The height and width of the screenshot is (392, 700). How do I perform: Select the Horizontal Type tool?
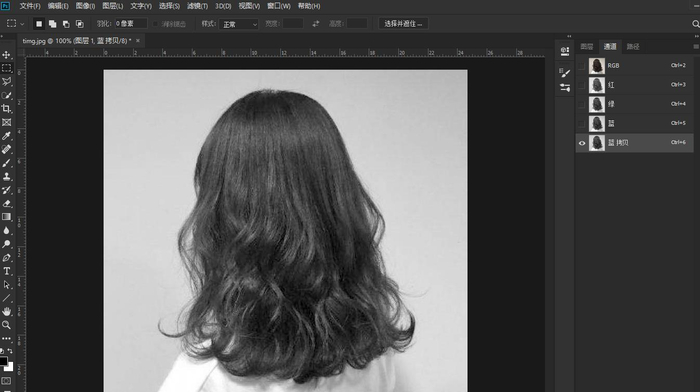[x=6, y=271]
